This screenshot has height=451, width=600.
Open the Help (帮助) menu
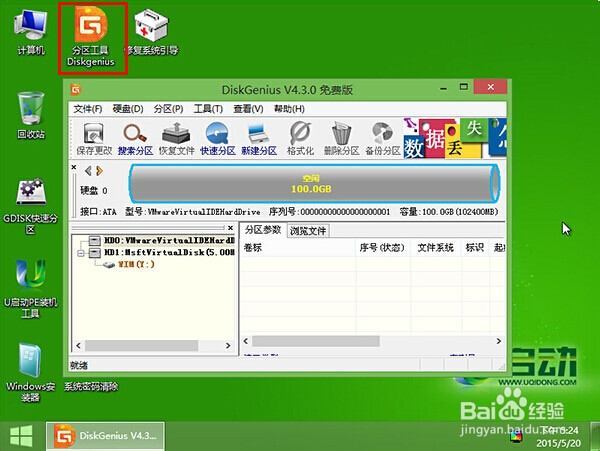289,109
